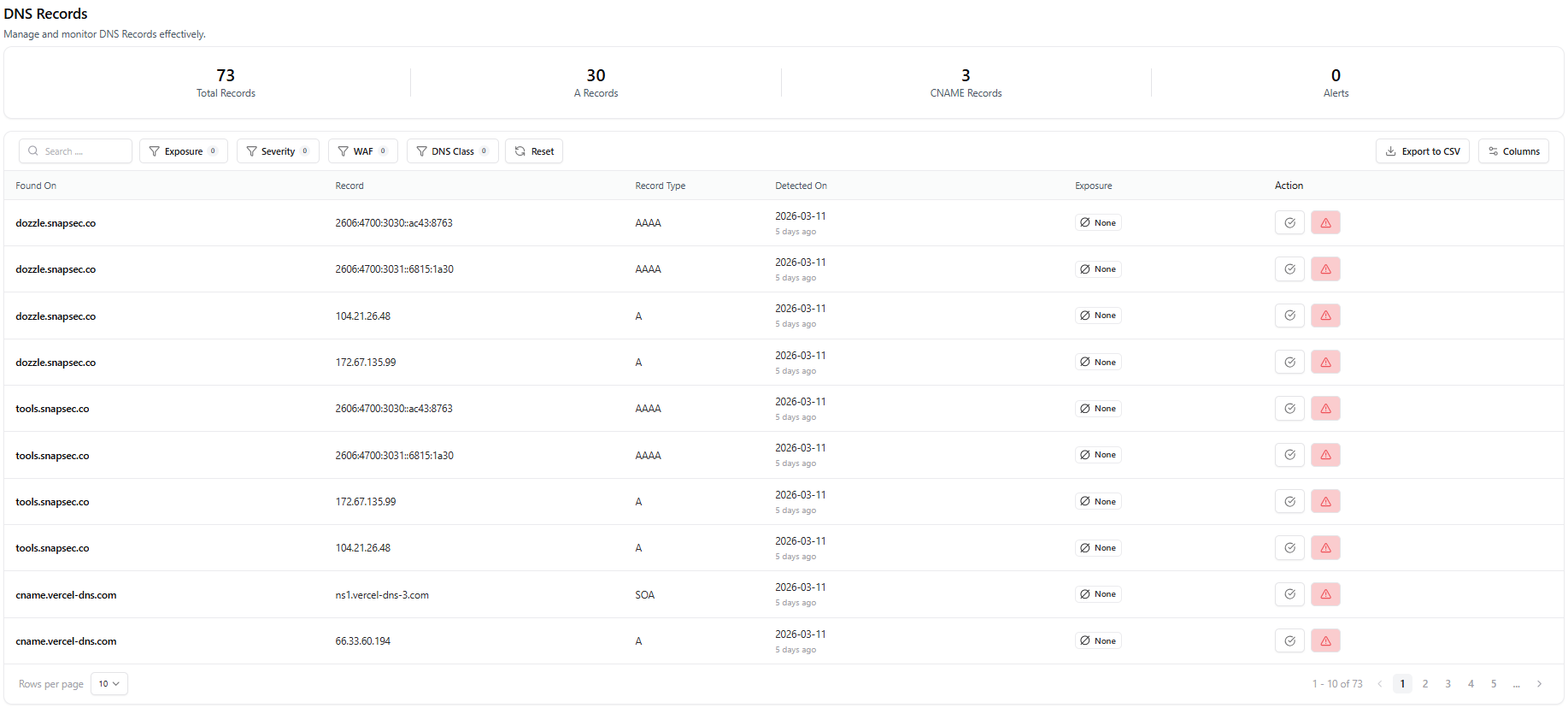Sort by Found On column header
The height and width of the screenshot is (708, 1568).
[x=36, y=186]
